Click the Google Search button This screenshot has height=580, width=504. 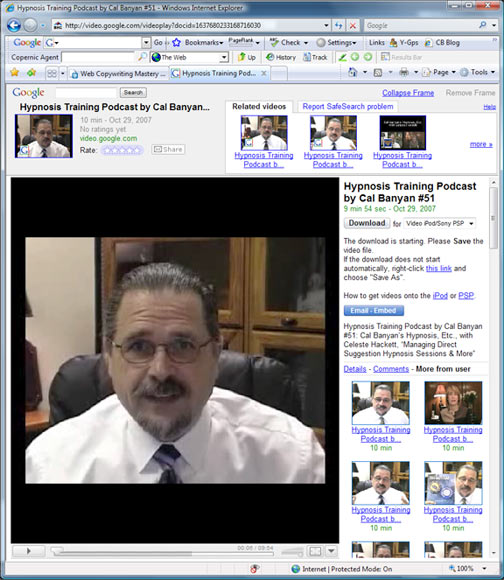click(133, 92)
